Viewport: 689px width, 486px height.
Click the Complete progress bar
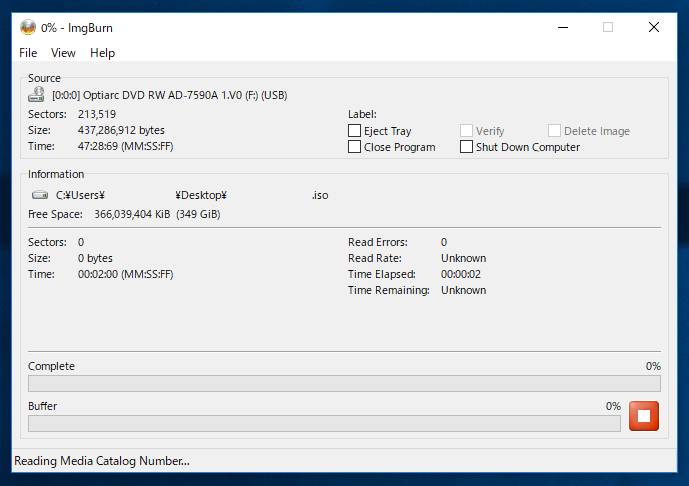click(x=344, y=383)
